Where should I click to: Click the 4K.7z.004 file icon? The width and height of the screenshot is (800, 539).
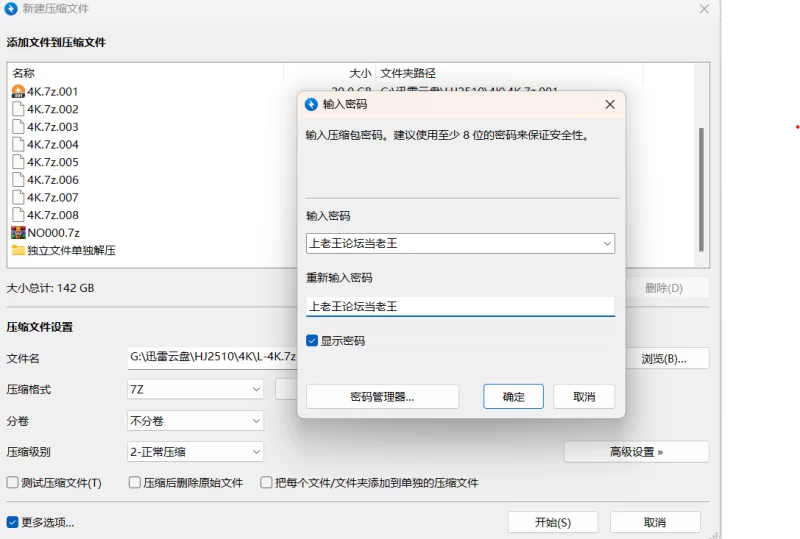tap(18, 144)
